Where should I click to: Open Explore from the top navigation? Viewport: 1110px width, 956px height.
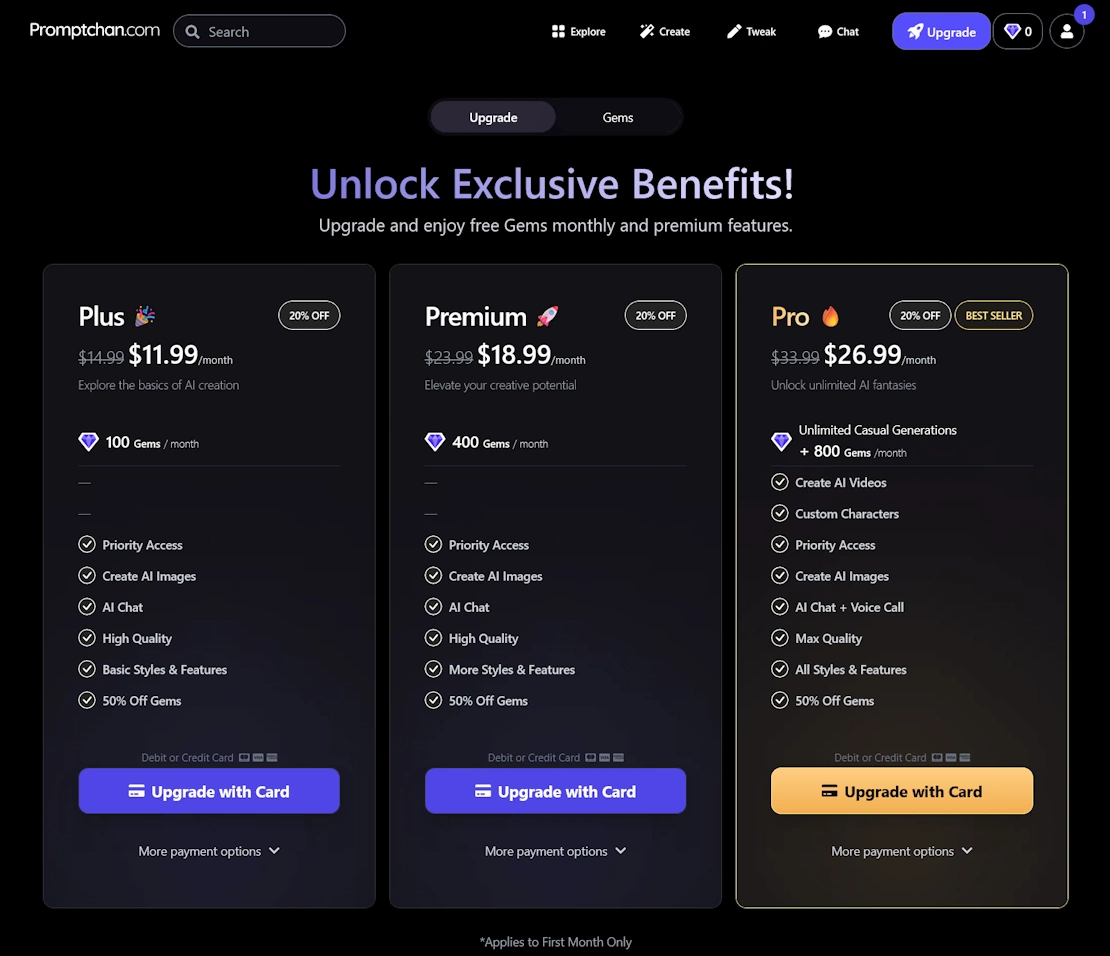(x=578, y=32)
